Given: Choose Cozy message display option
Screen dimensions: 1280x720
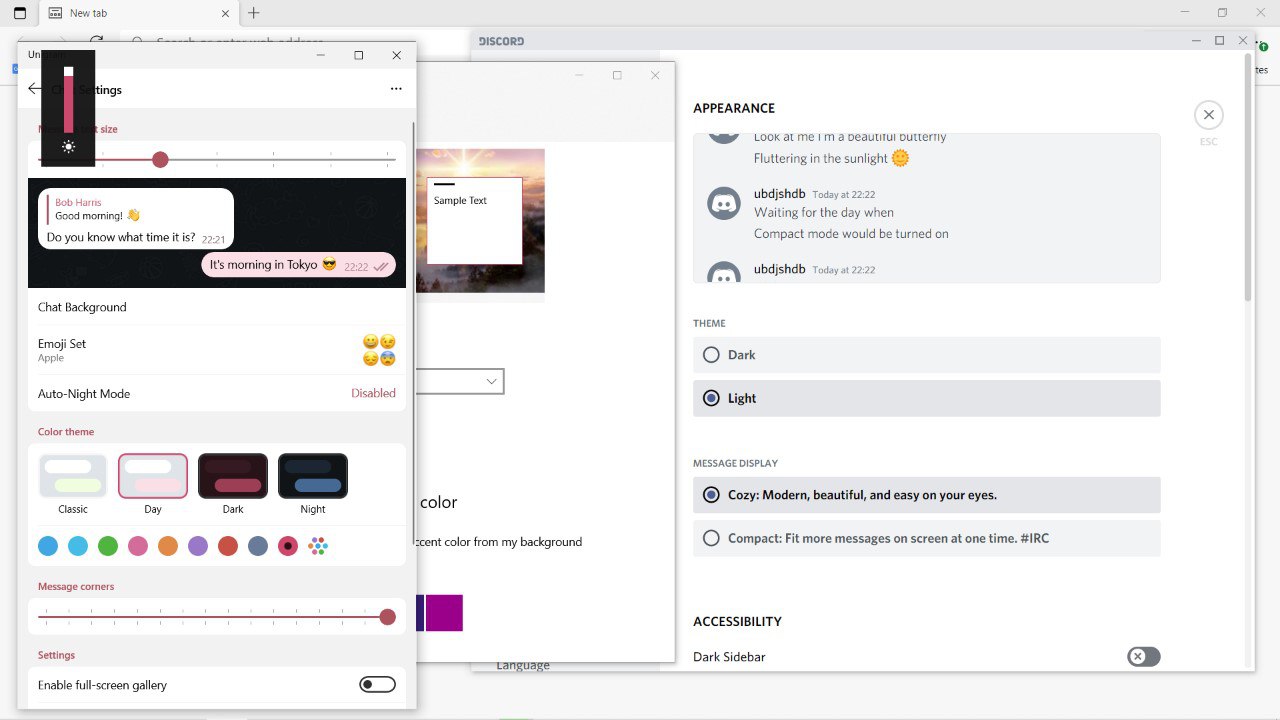Looking at the screenshot, I should pyautogui.click(x=926, y=495).
